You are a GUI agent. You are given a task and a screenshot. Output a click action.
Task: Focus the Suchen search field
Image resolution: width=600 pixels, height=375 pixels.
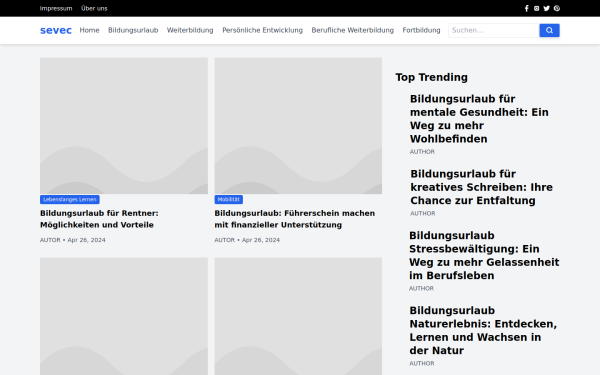[x=494, y=30]
